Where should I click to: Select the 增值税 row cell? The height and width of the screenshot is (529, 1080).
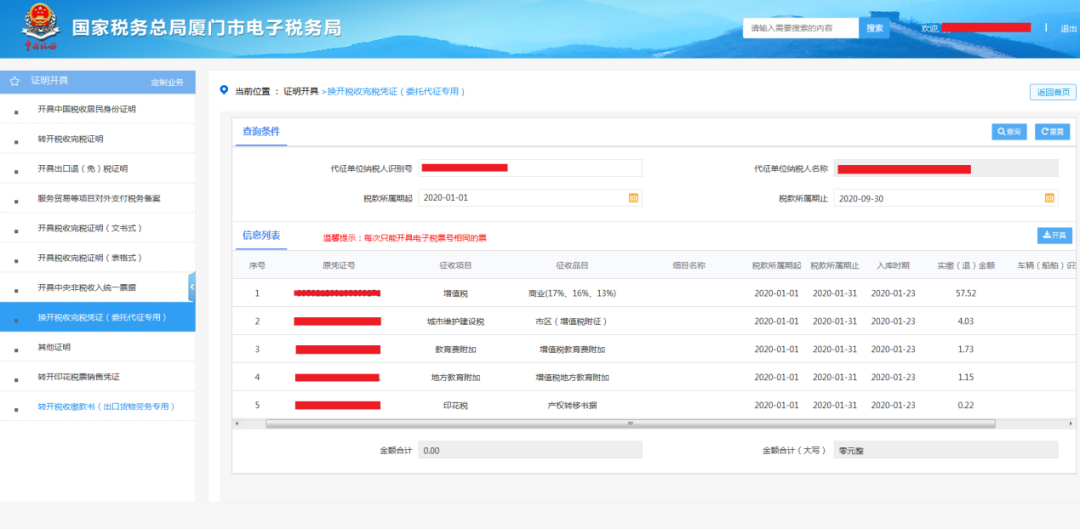[455, 293]
